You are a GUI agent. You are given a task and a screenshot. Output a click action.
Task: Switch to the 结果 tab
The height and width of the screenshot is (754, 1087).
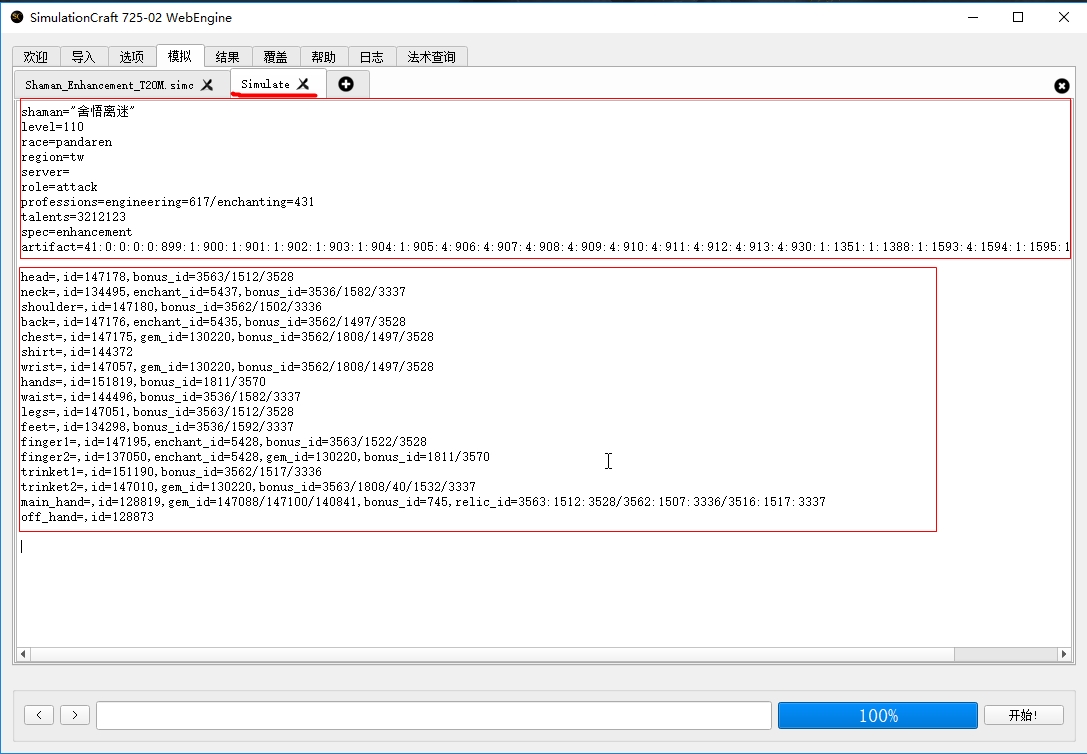(x=228, y=57)
